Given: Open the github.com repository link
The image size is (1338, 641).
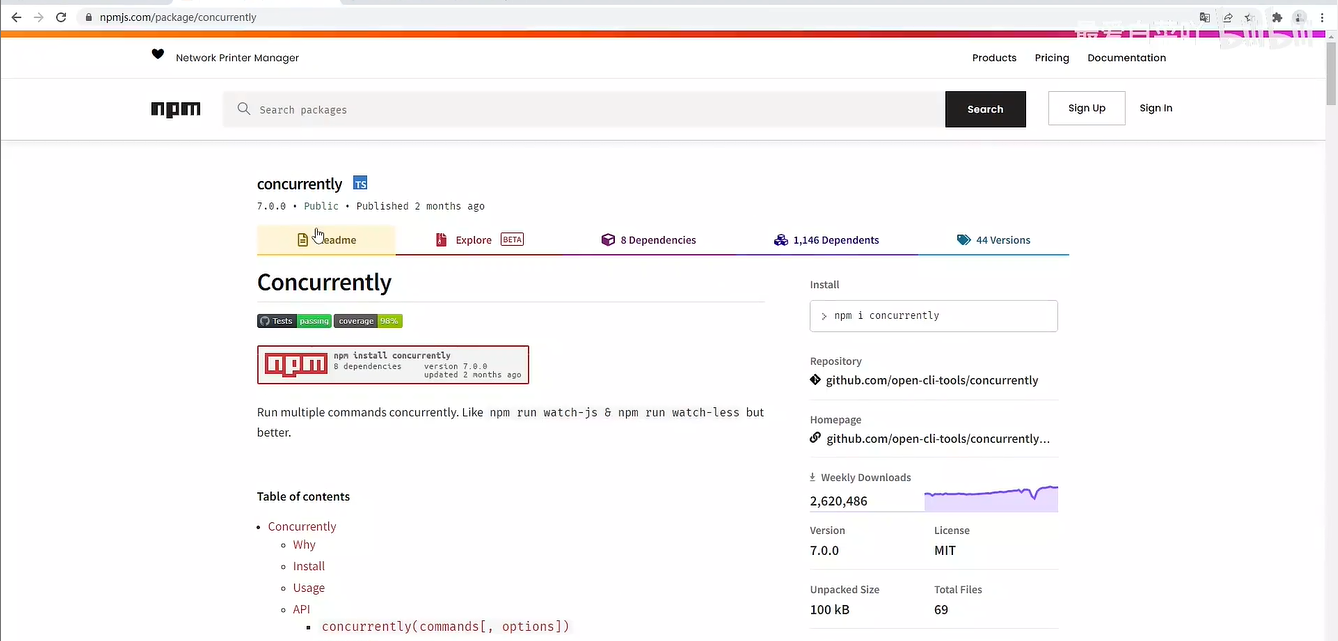Looking at the screenshot, I should 931,380.
